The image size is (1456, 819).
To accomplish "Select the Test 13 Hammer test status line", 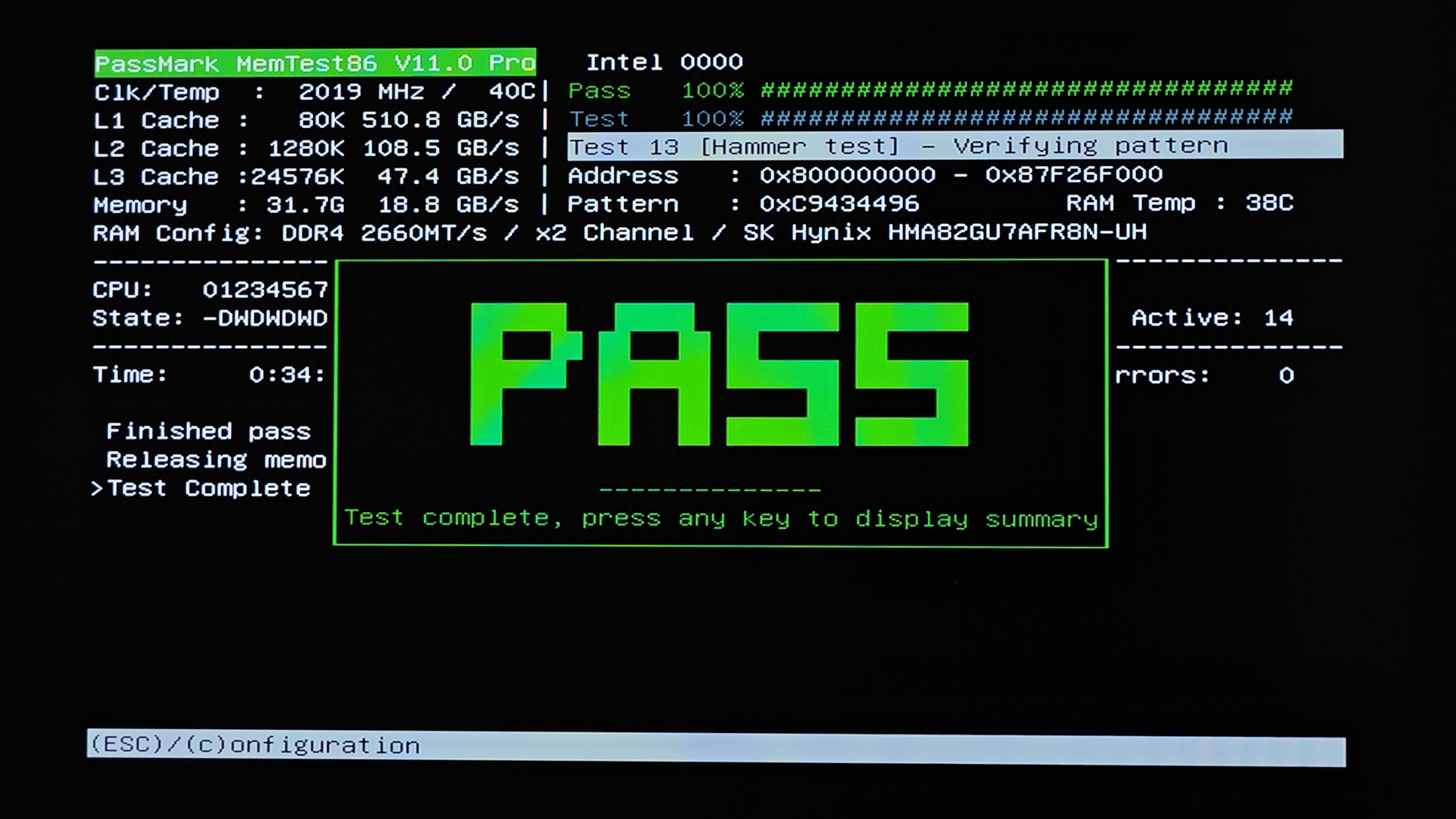I will 898,146.
